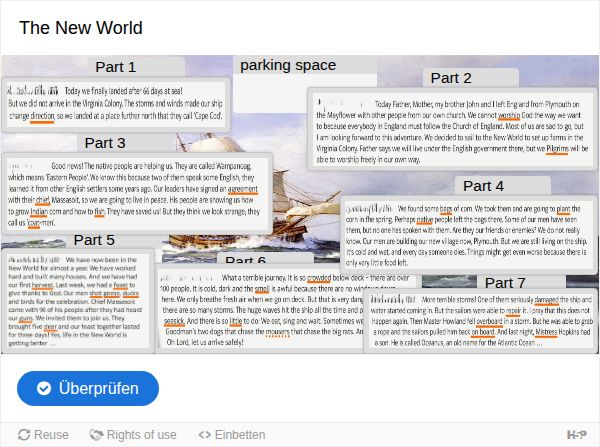Select text card about Master Howland overboard

(481, 321)
